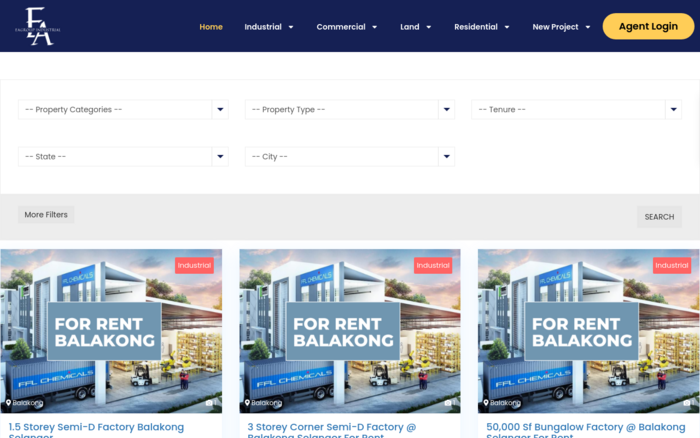Click the Agent Login button
This screenshot has width=700, height=438.
pyautogui.click(x=648, y=26)
